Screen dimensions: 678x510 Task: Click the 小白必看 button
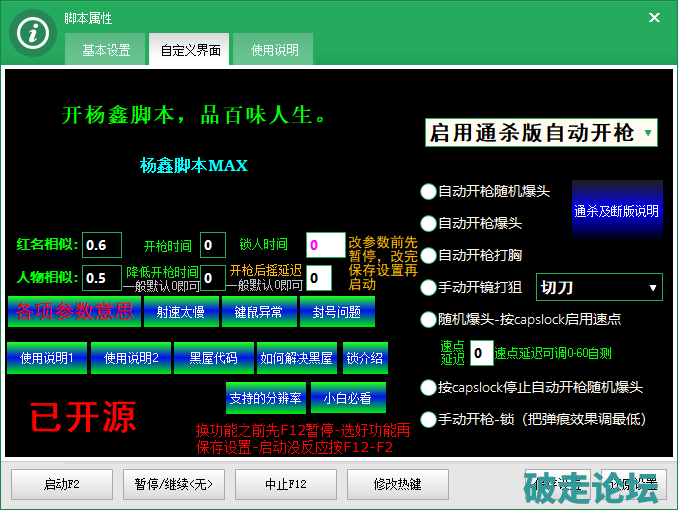coord(348,398)
